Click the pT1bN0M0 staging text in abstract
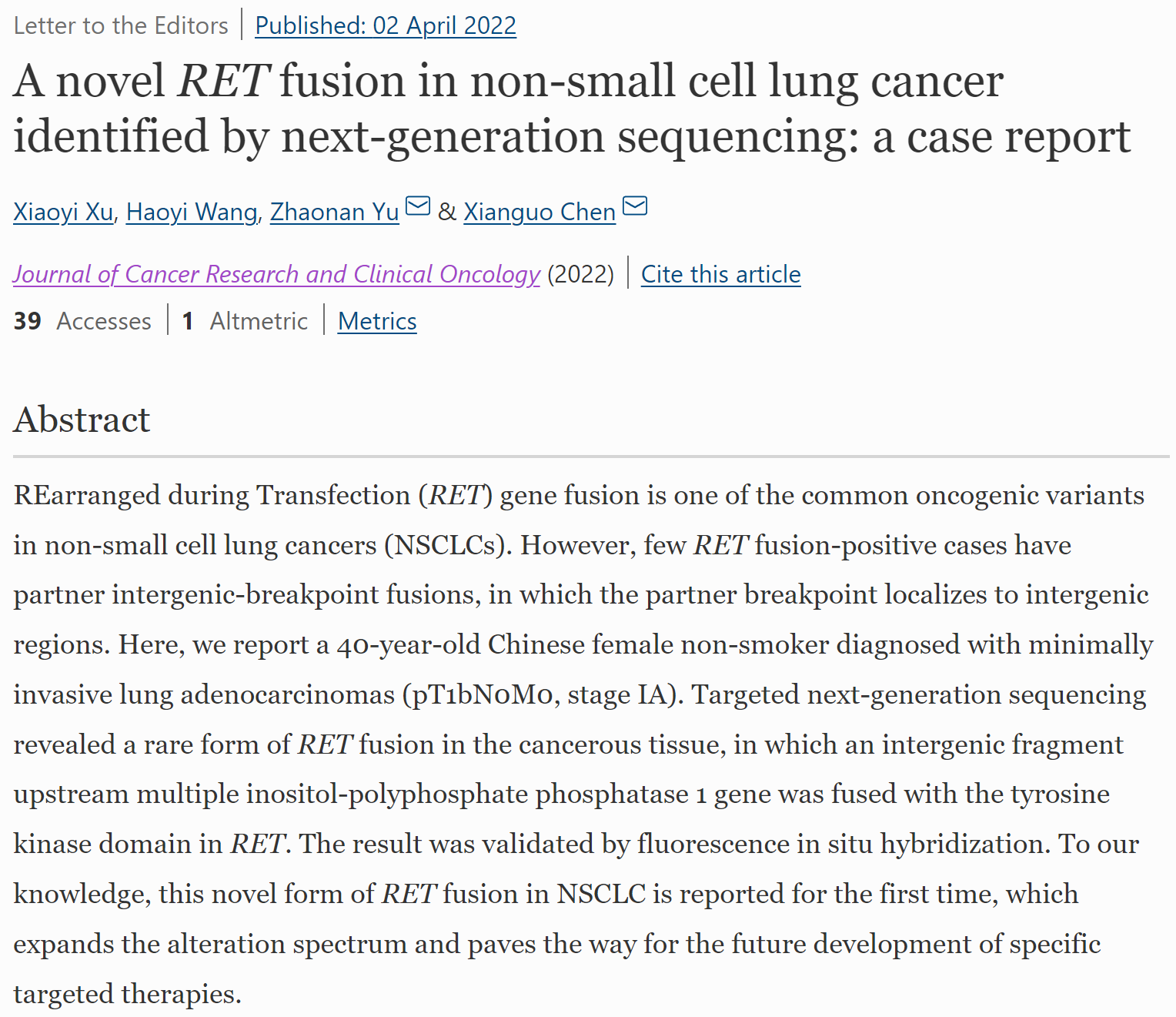The height and width of the screenshot is (1017, 1176). pos(483,694)
